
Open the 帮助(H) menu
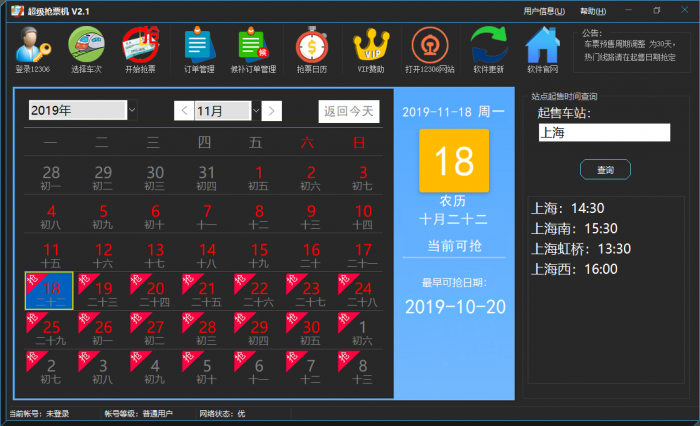(x=593, y=11)
